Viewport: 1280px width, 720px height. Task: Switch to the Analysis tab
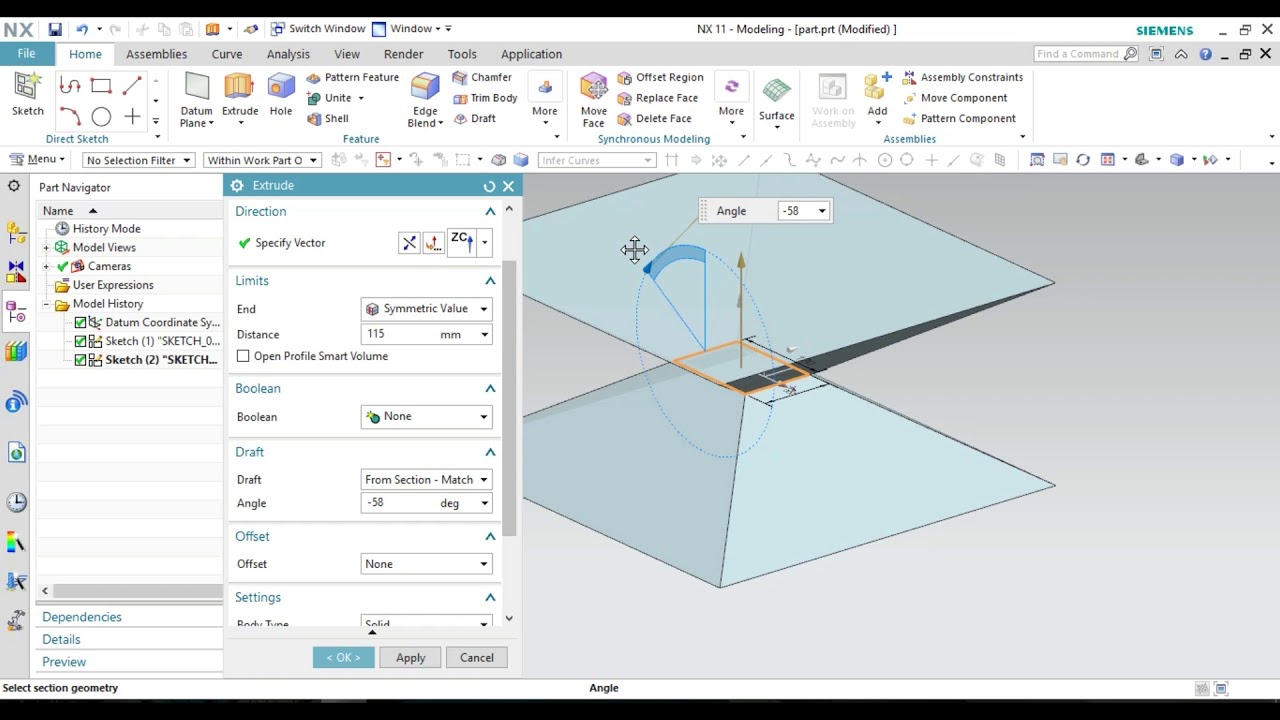288,54
